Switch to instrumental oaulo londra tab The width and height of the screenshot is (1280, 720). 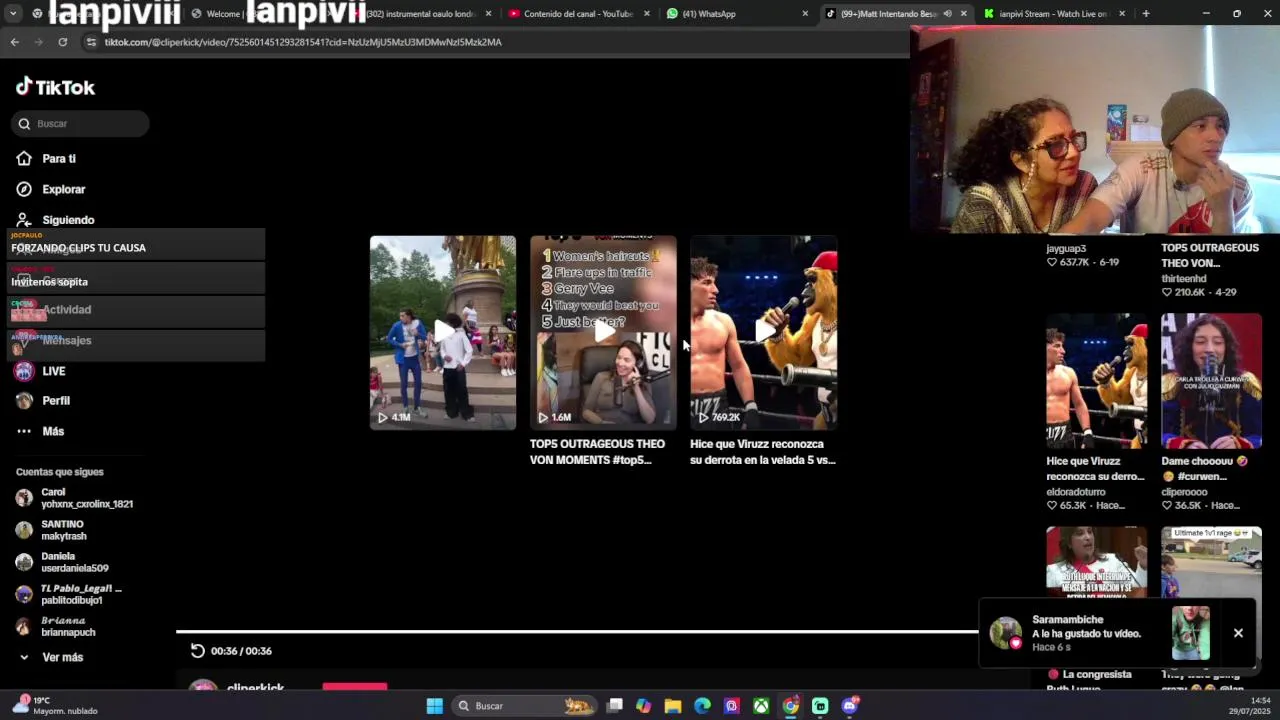pos(421,14)
